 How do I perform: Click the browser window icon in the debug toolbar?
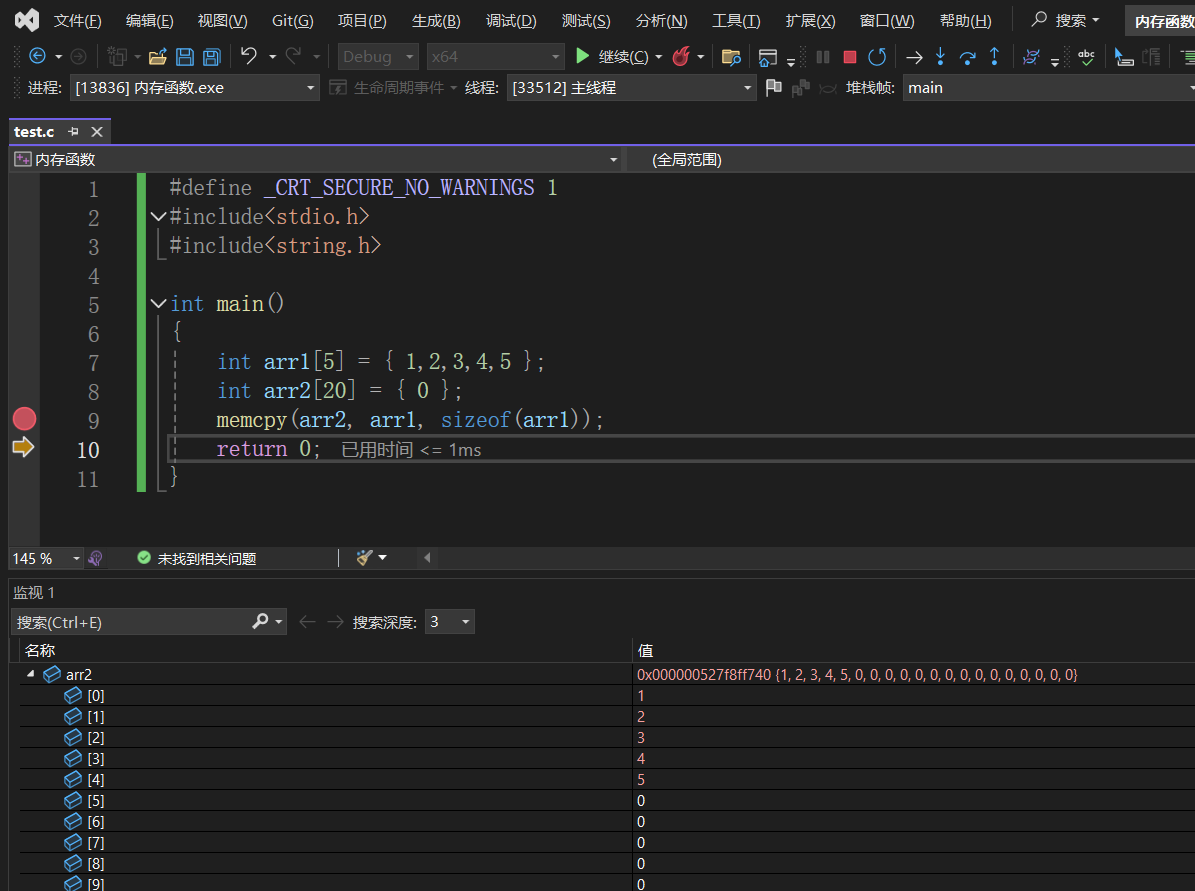pyautogui.click(x=767, y=57)
